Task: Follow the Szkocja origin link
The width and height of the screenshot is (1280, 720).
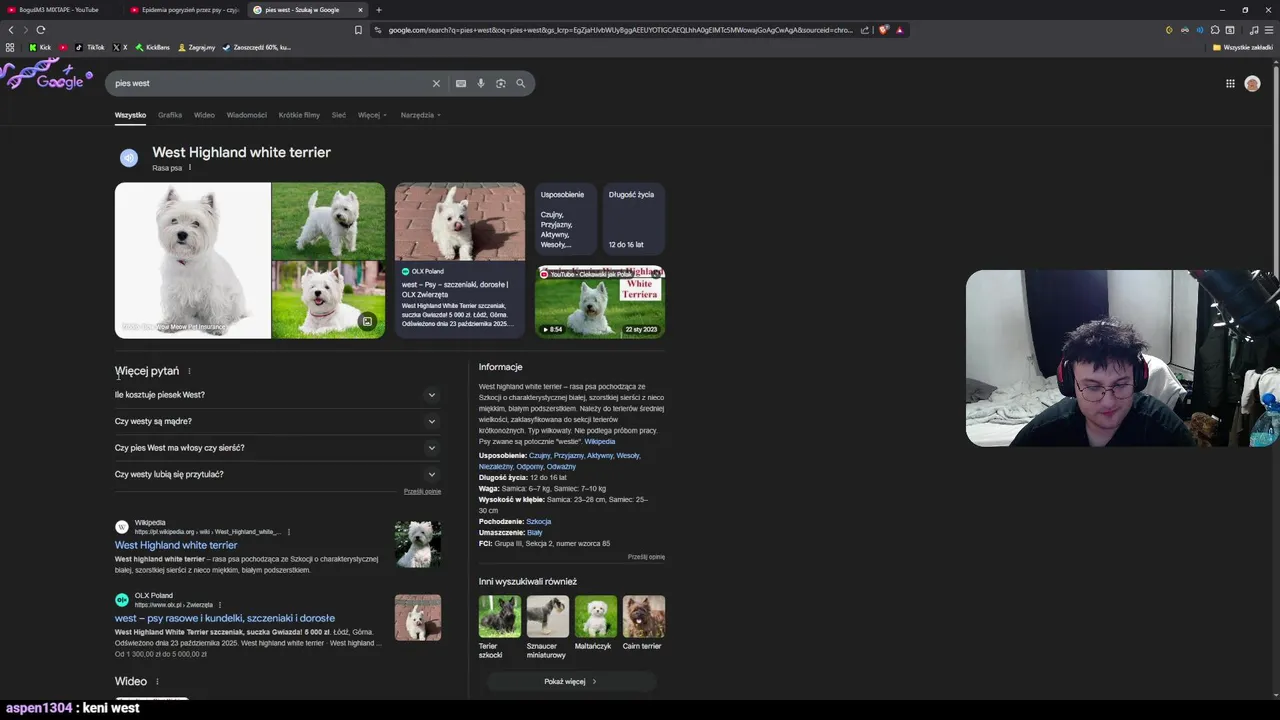Action: click(539, 522)
